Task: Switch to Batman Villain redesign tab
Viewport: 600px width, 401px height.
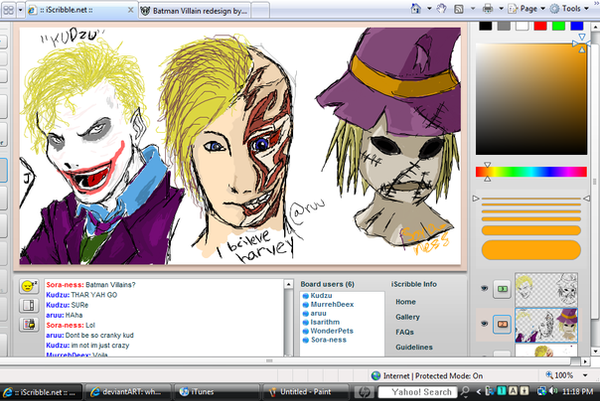Action: (194, 11)
